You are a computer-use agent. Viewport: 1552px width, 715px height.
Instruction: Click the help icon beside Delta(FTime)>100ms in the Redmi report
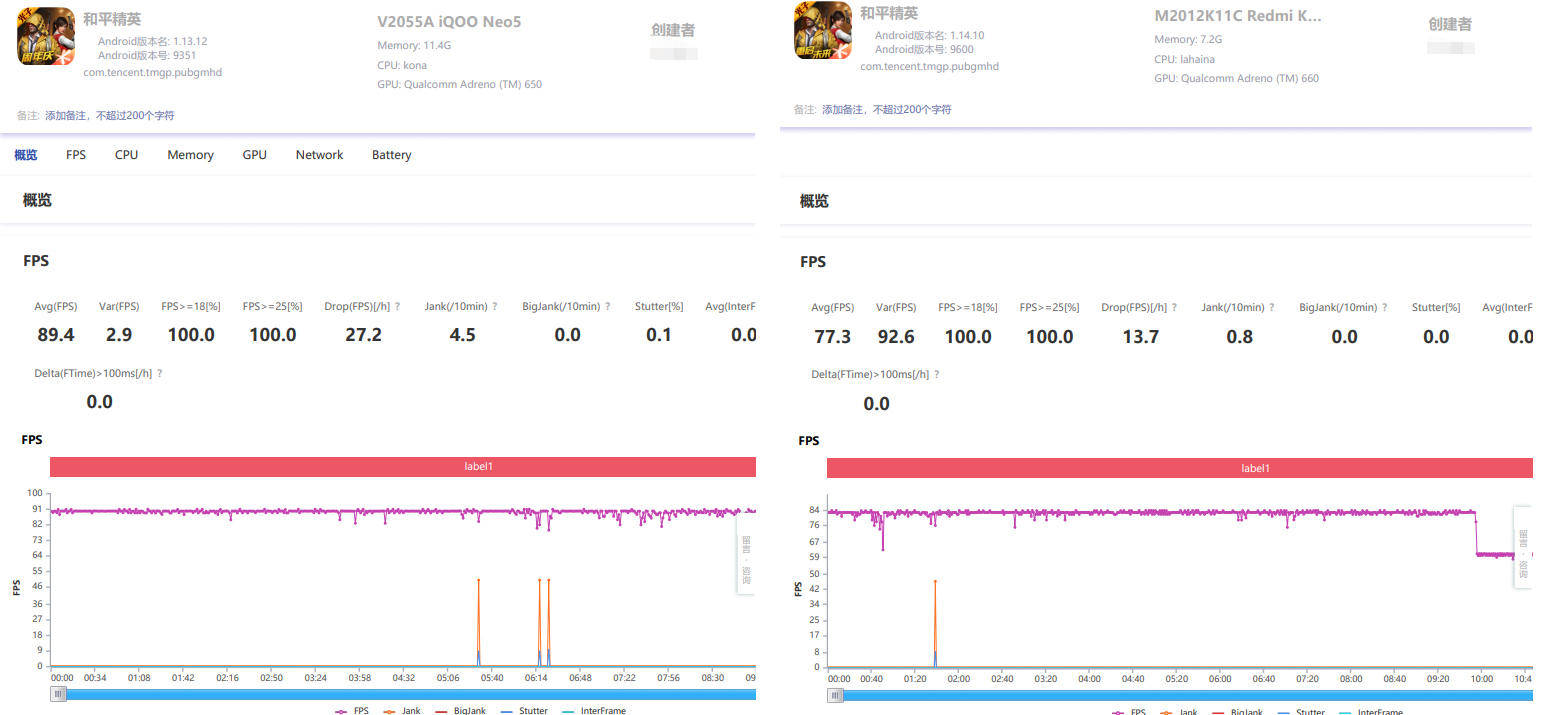tap(936, 375)
